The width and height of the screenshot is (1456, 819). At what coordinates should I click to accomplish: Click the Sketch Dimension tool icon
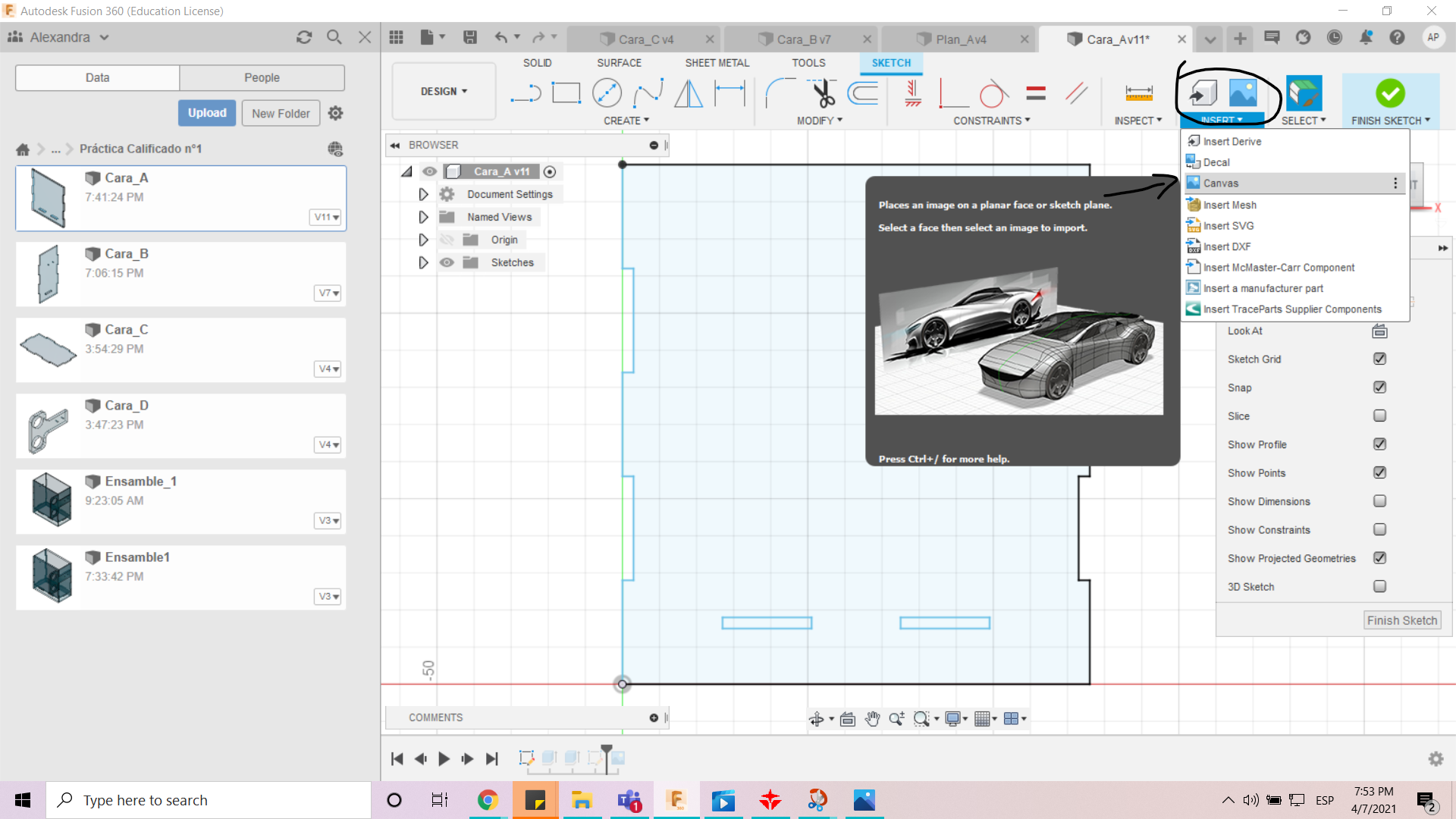click(x=730, y=93)
